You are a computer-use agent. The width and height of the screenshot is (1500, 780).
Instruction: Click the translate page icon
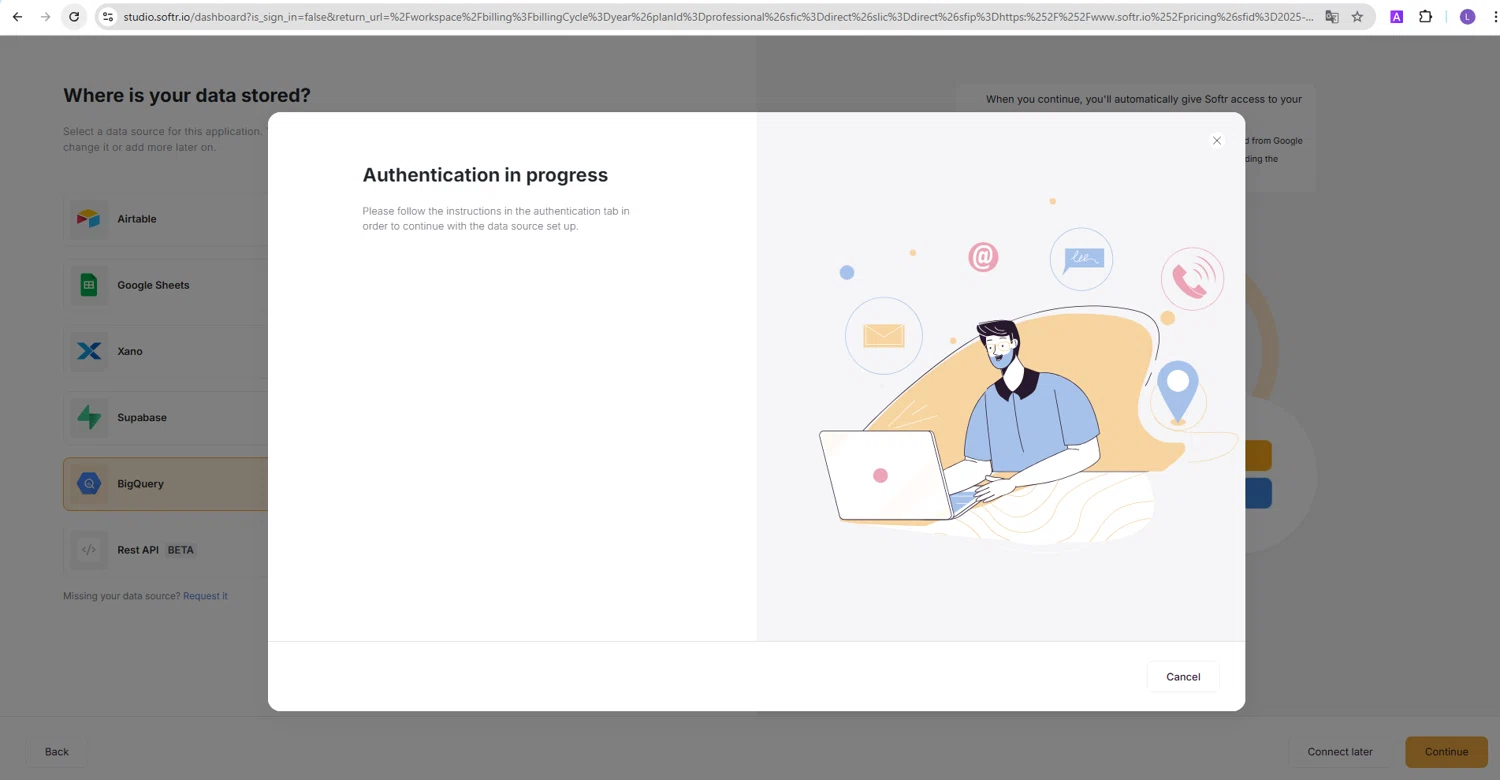coord(1332,17)
